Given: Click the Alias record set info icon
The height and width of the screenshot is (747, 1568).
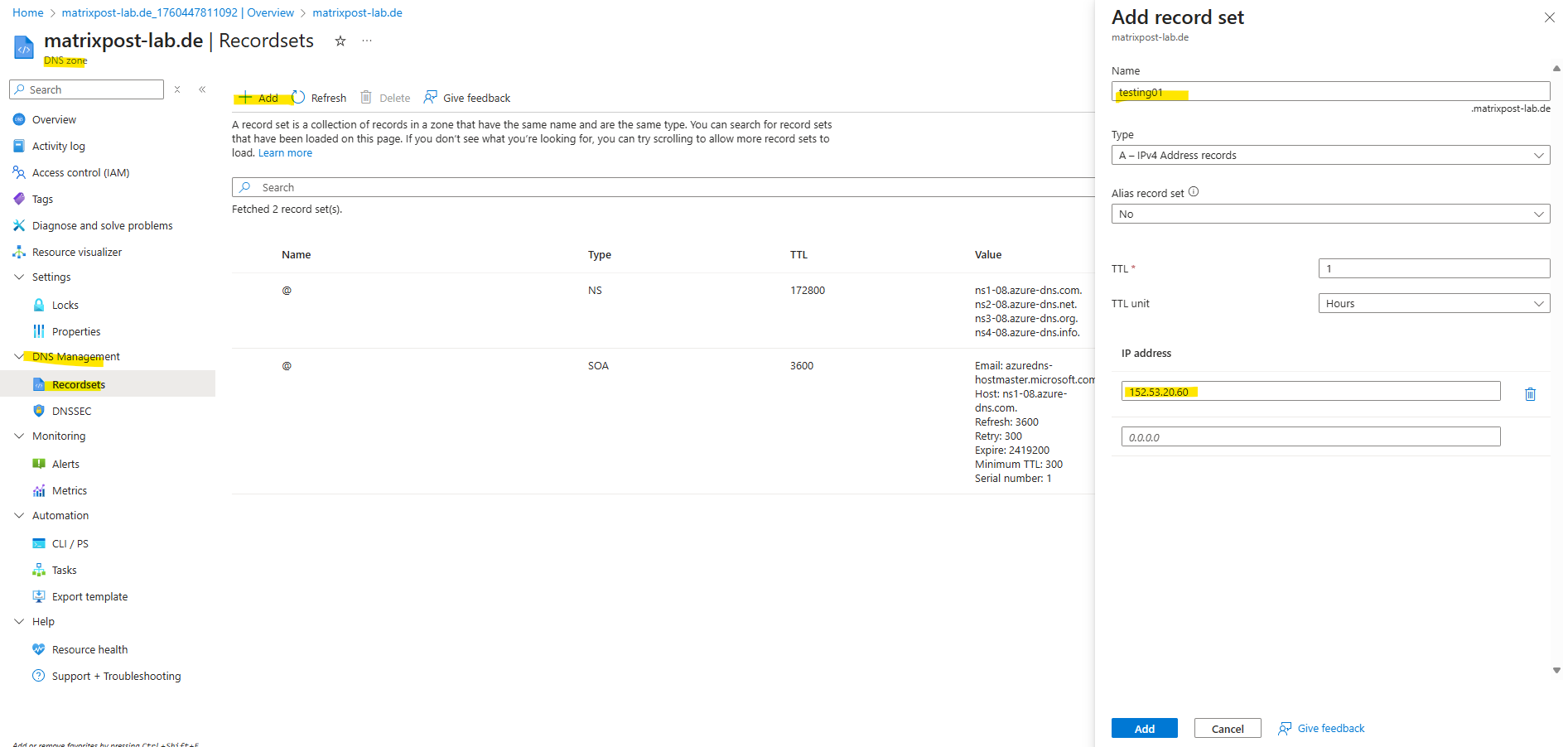Looking at the screenshot, I should [x=1194, y=192].
